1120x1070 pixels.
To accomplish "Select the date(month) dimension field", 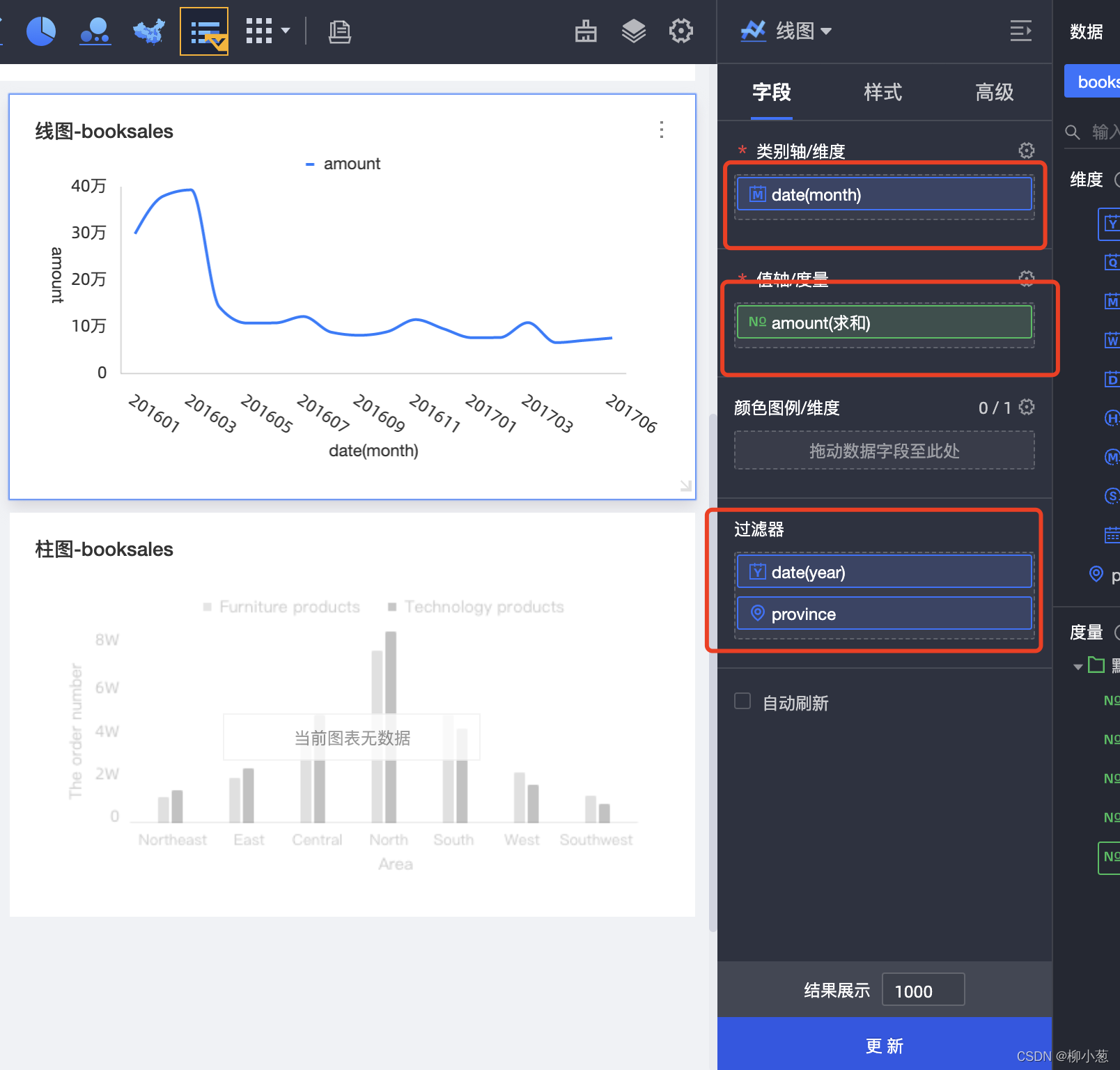I will click(885, 194).
